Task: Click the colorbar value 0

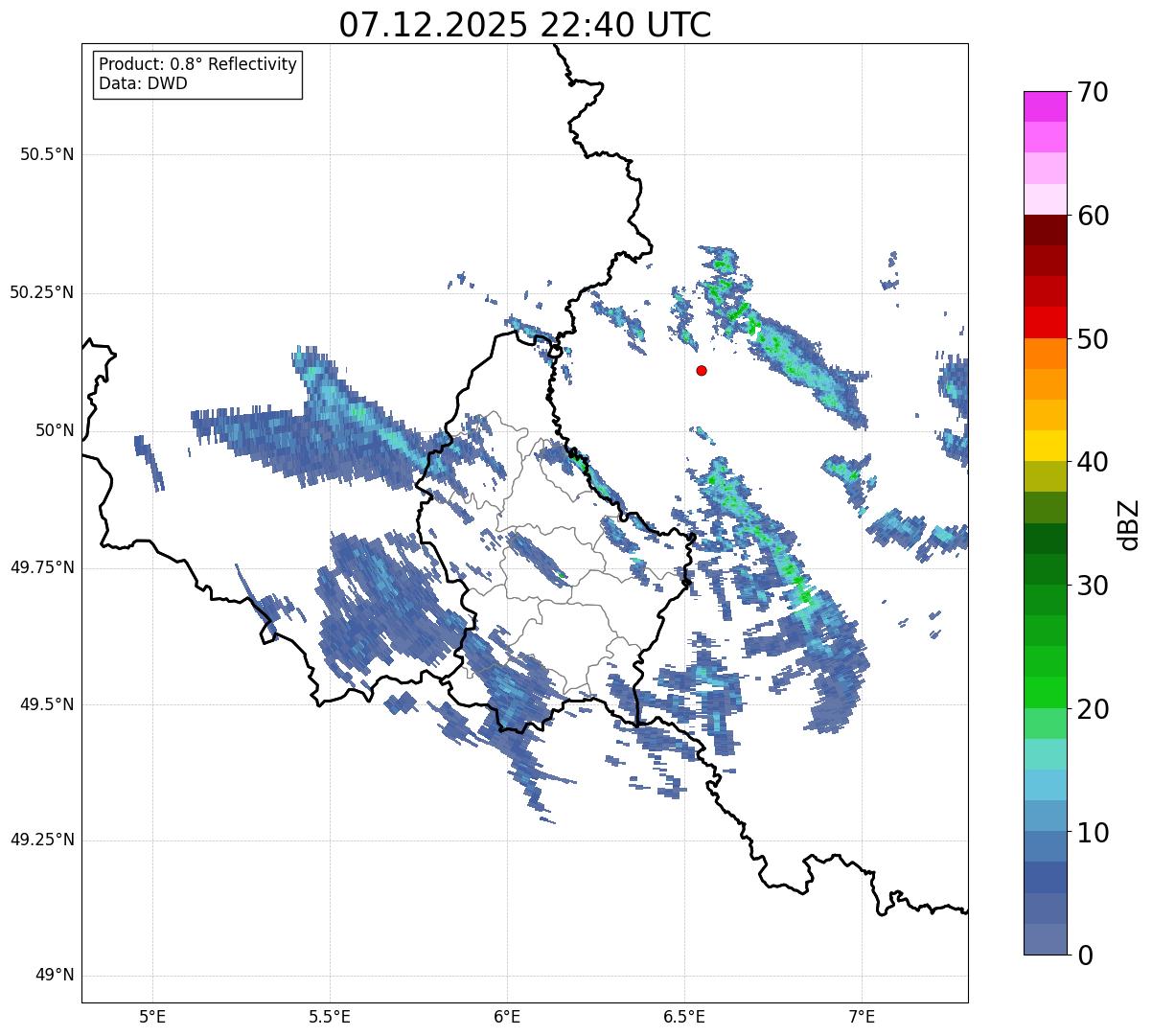Action: pyautogui.click(x=1084, y=955)
